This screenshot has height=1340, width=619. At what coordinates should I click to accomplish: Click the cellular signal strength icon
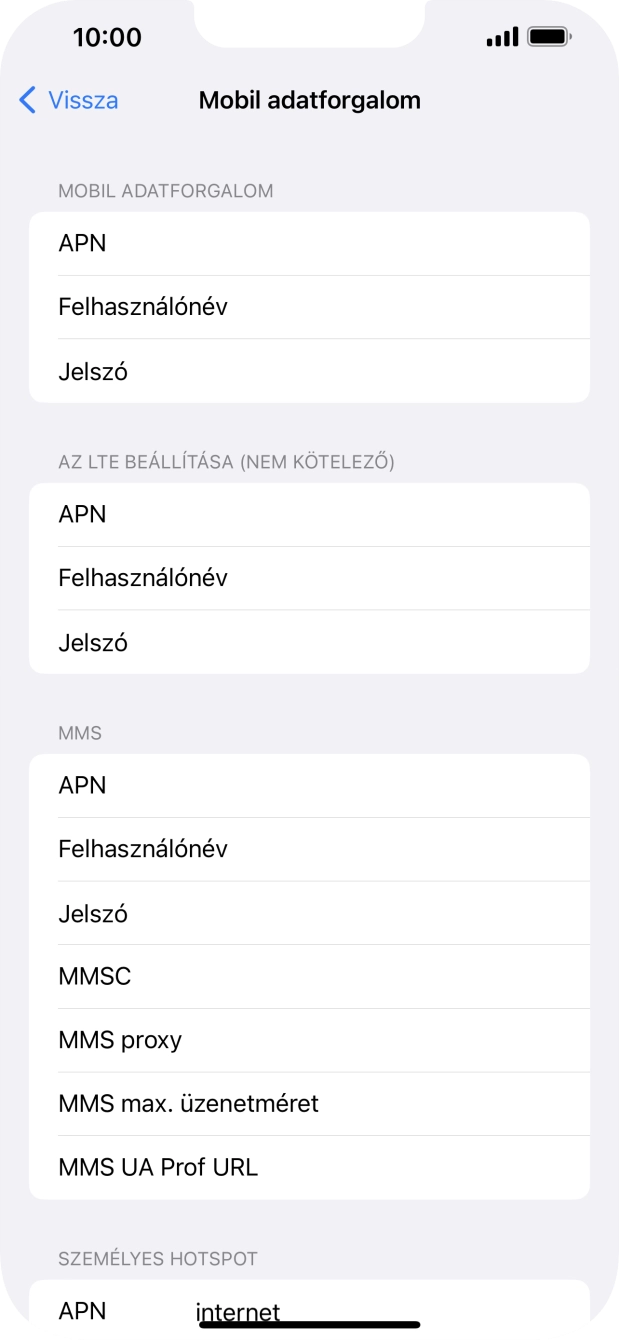504,37
